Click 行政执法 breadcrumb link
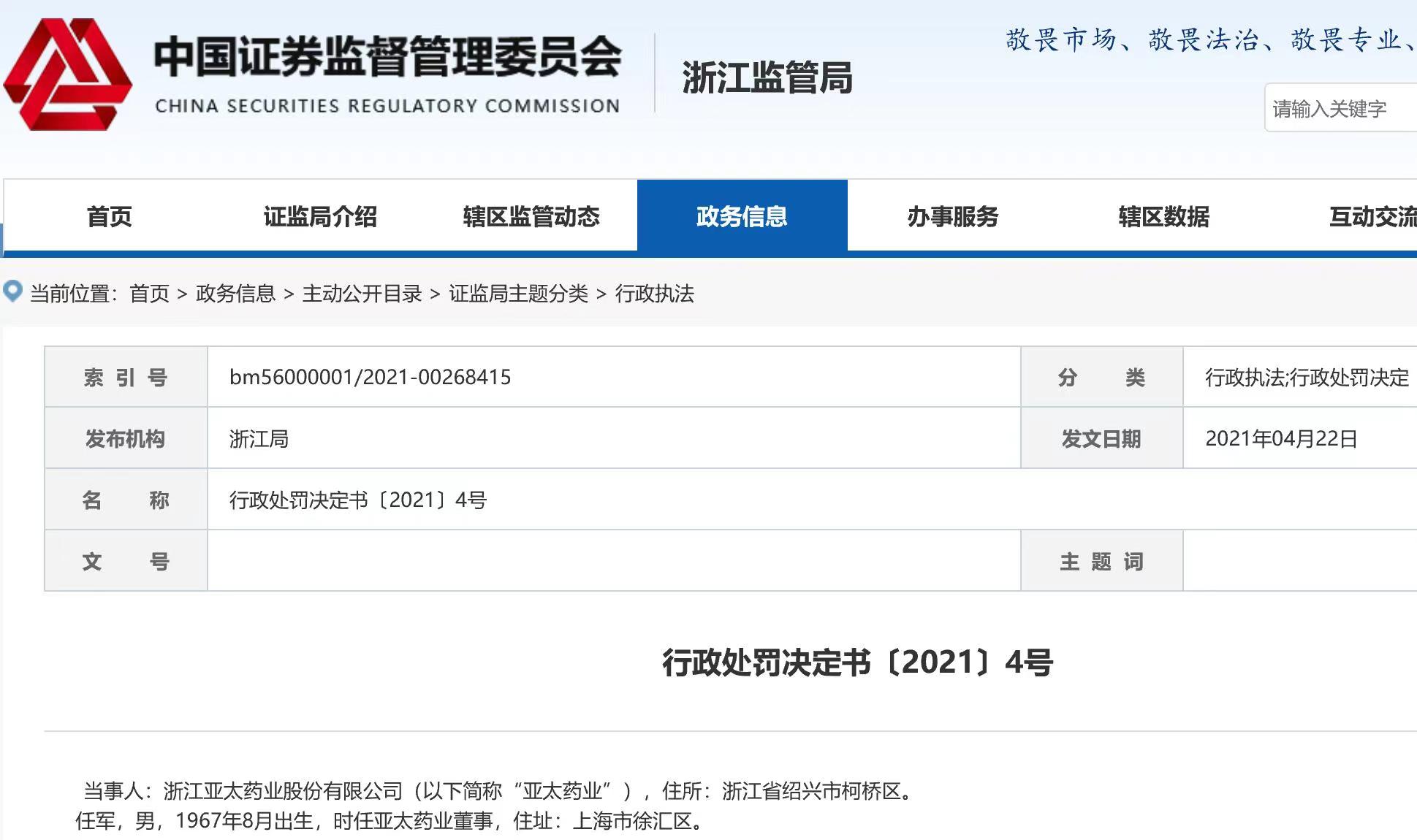 tap(654, 294)
